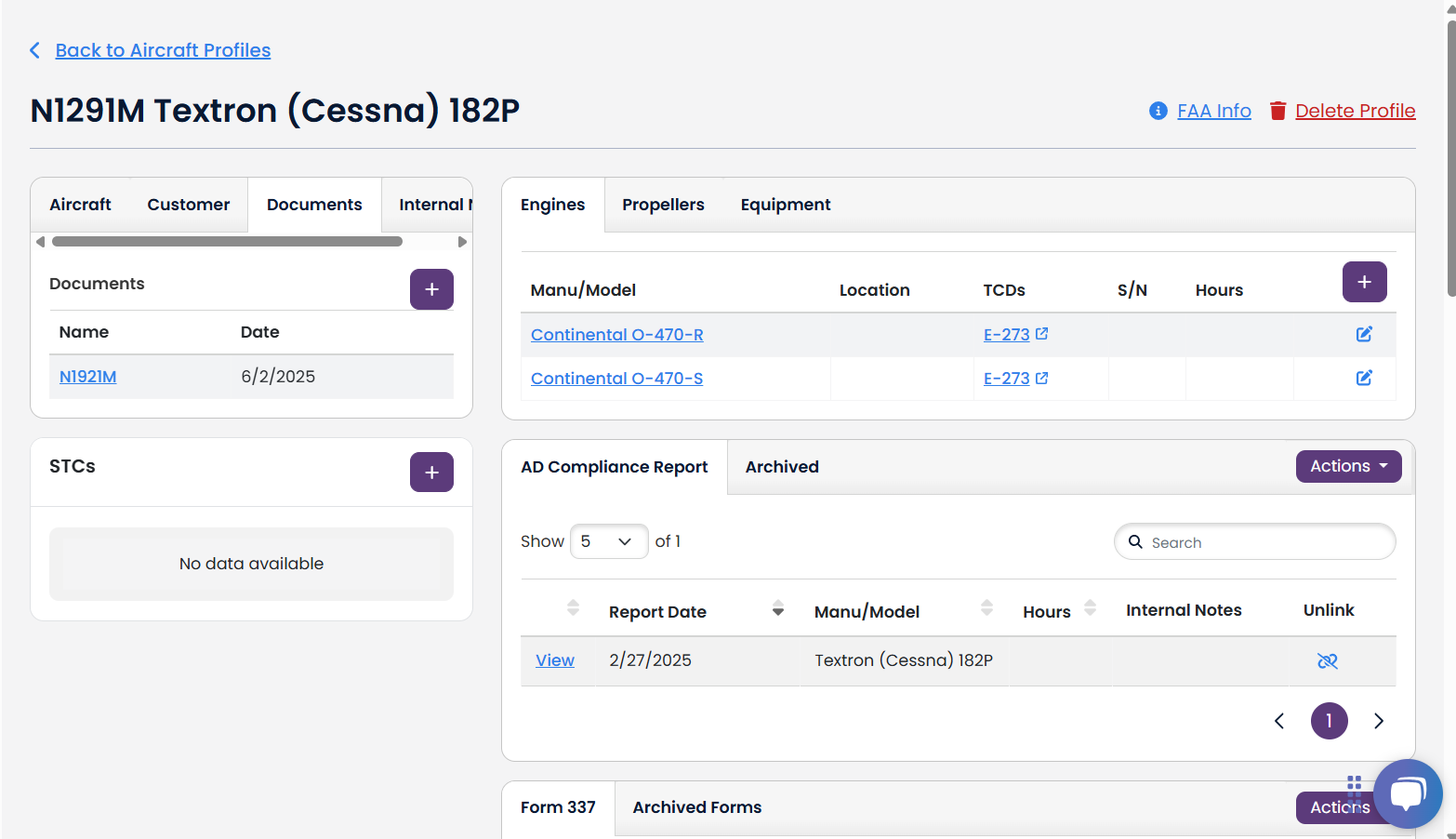Add a new document with plus button
This screenshot has width=1456, height=839.
pos(431,289)
